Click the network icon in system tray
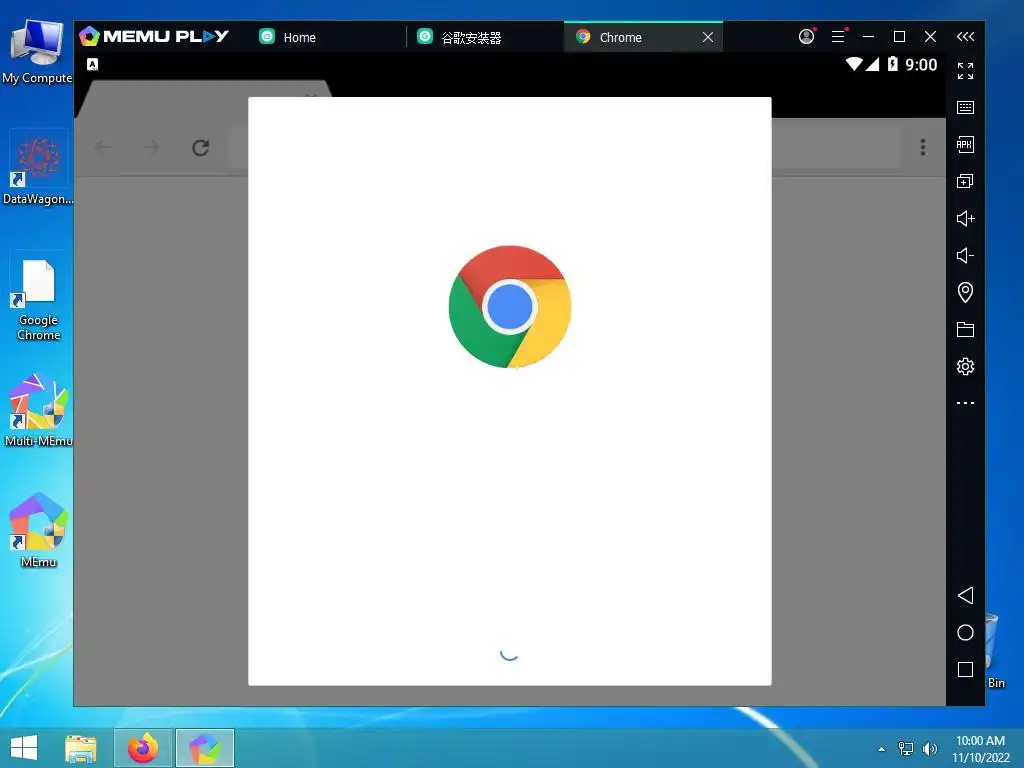Screen dimensions: 1024x768 [906, 748]
